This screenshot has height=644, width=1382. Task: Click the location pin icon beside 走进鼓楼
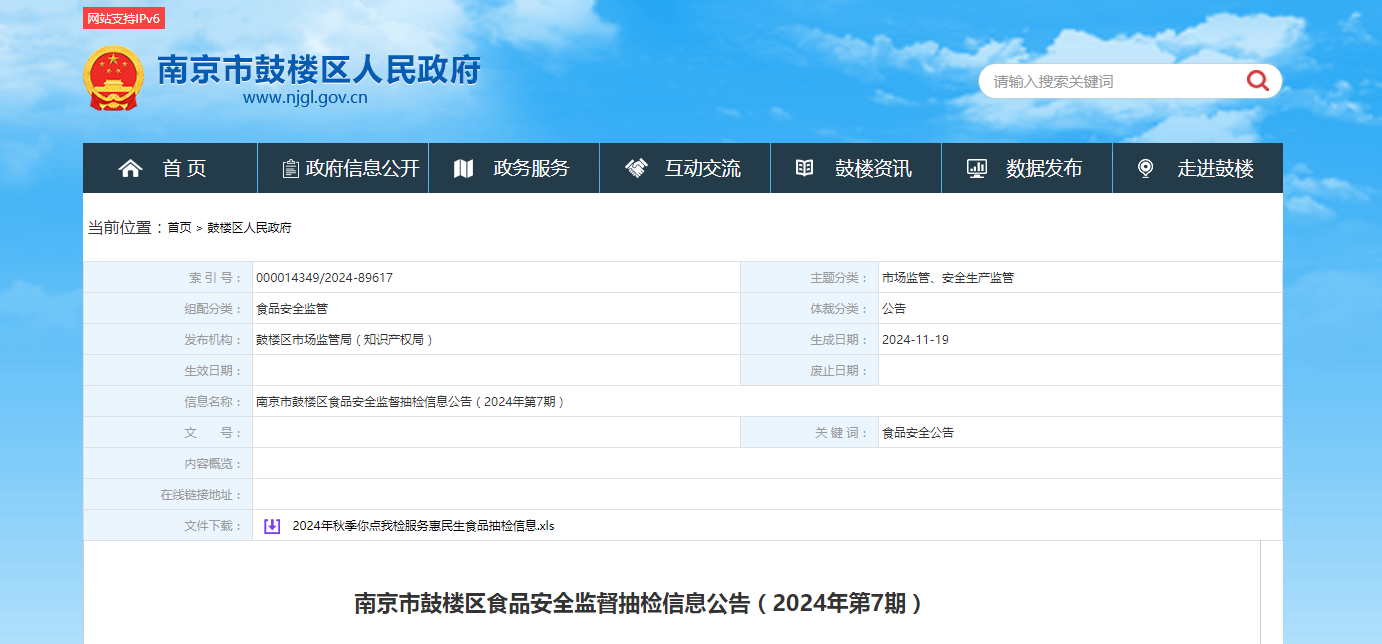pos(1146,169)
